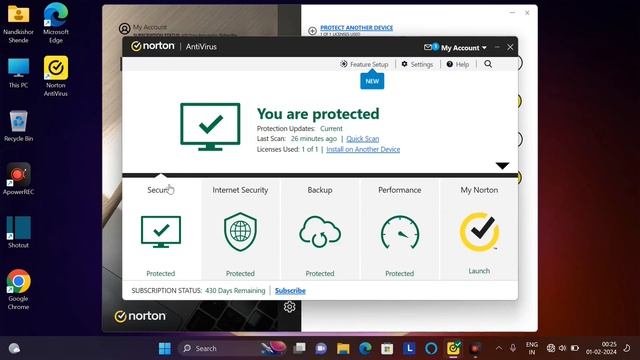Click the plus icon beside Protect Another Device
The image size is (640, 360).
pos(312,31)
